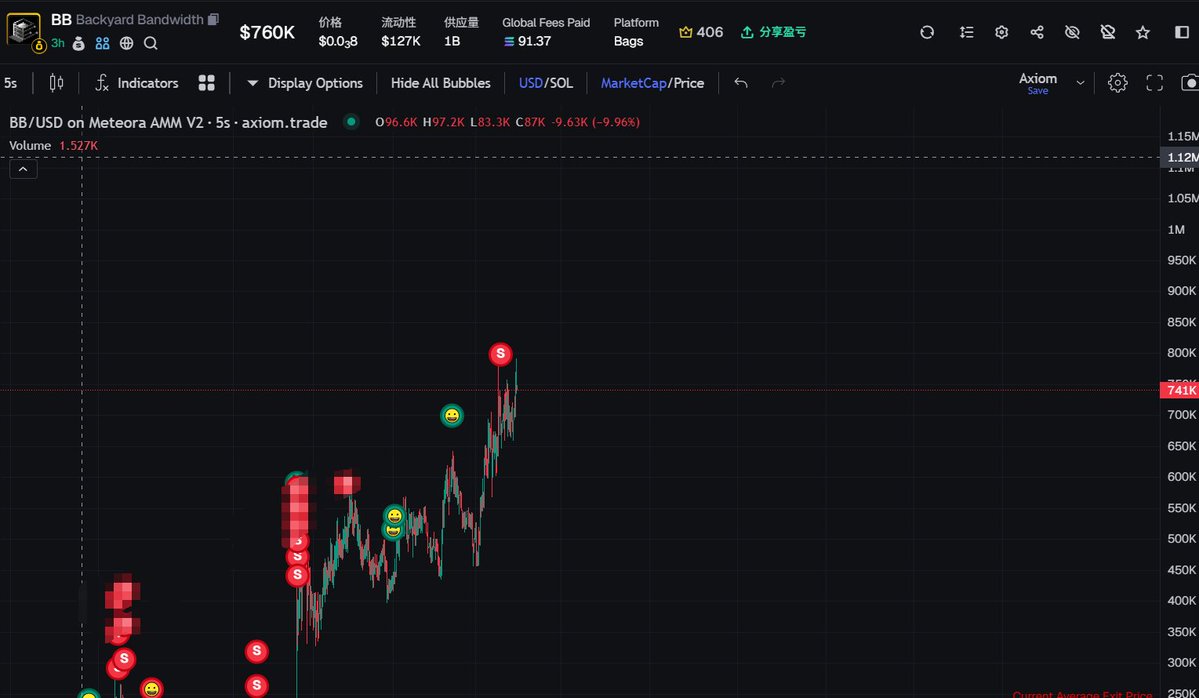The width and height of the screenshot is (1199, 698).
Task: Click the red S bubble near 320K level
Action: [257, 651]
